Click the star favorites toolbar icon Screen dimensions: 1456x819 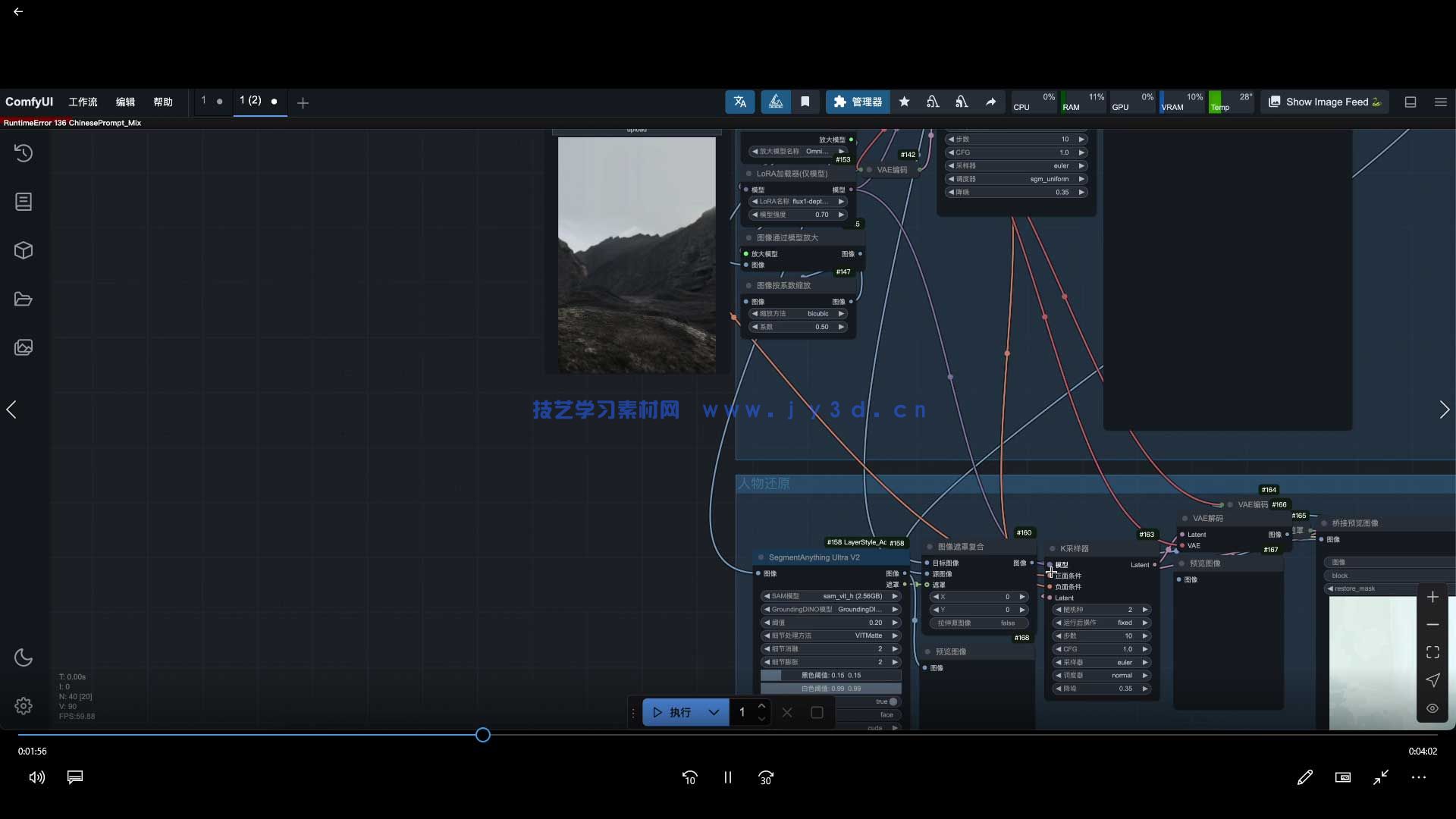904,102
